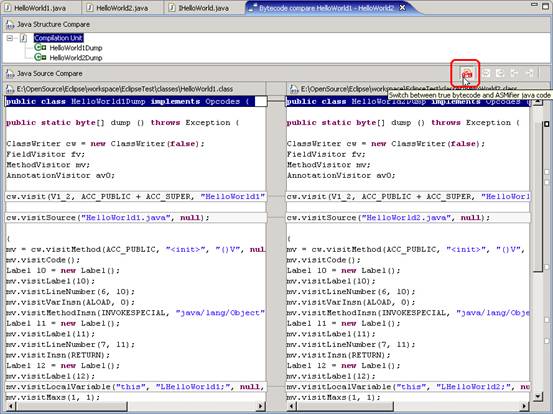
Task: Click the left pane HelloWorld1.class path label
Action: tap(125, 89)
